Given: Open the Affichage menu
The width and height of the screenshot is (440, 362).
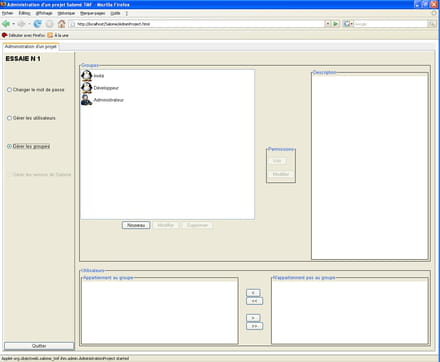Looking at the screenshot, I should point(44,13).
